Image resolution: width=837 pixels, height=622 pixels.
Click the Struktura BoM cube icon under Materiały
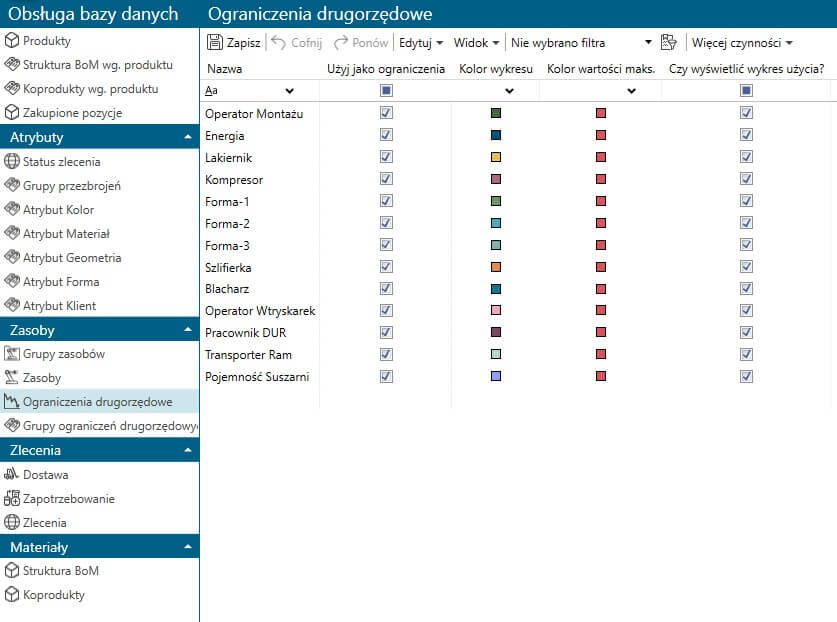pyautogui.click(x=12, y=571)
